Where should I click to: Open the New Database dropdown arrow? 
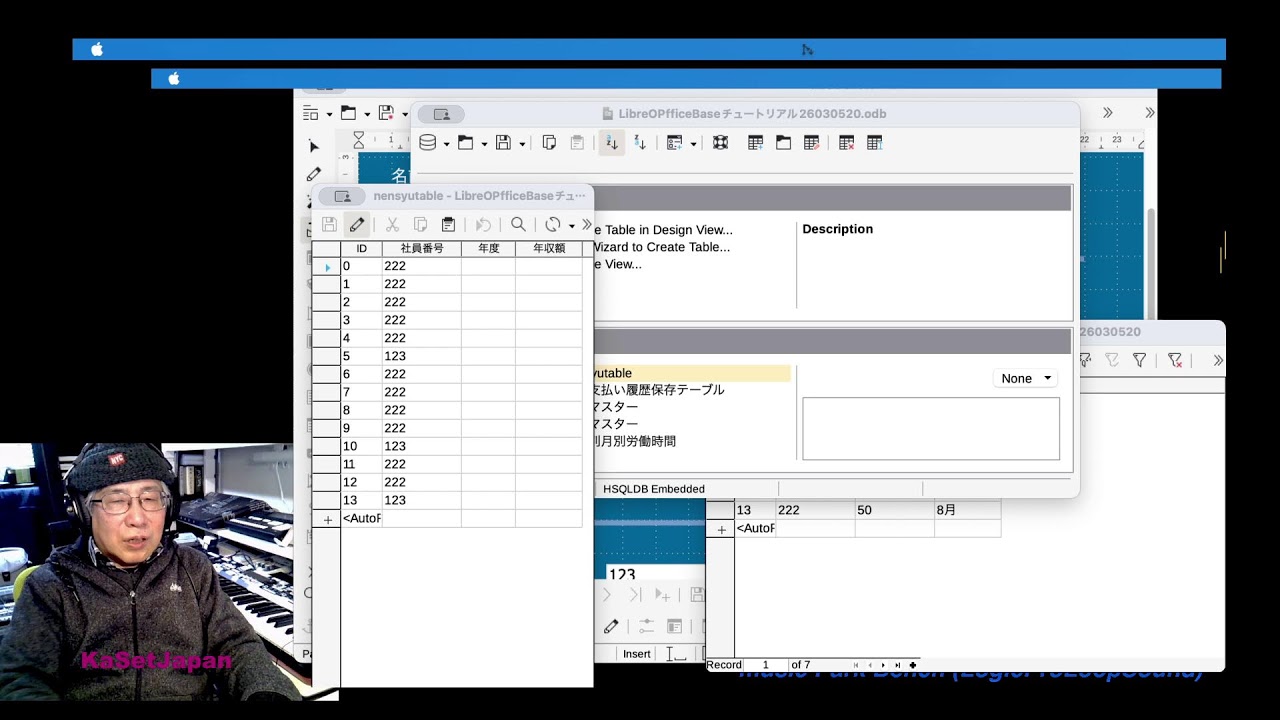click(446, 144)
